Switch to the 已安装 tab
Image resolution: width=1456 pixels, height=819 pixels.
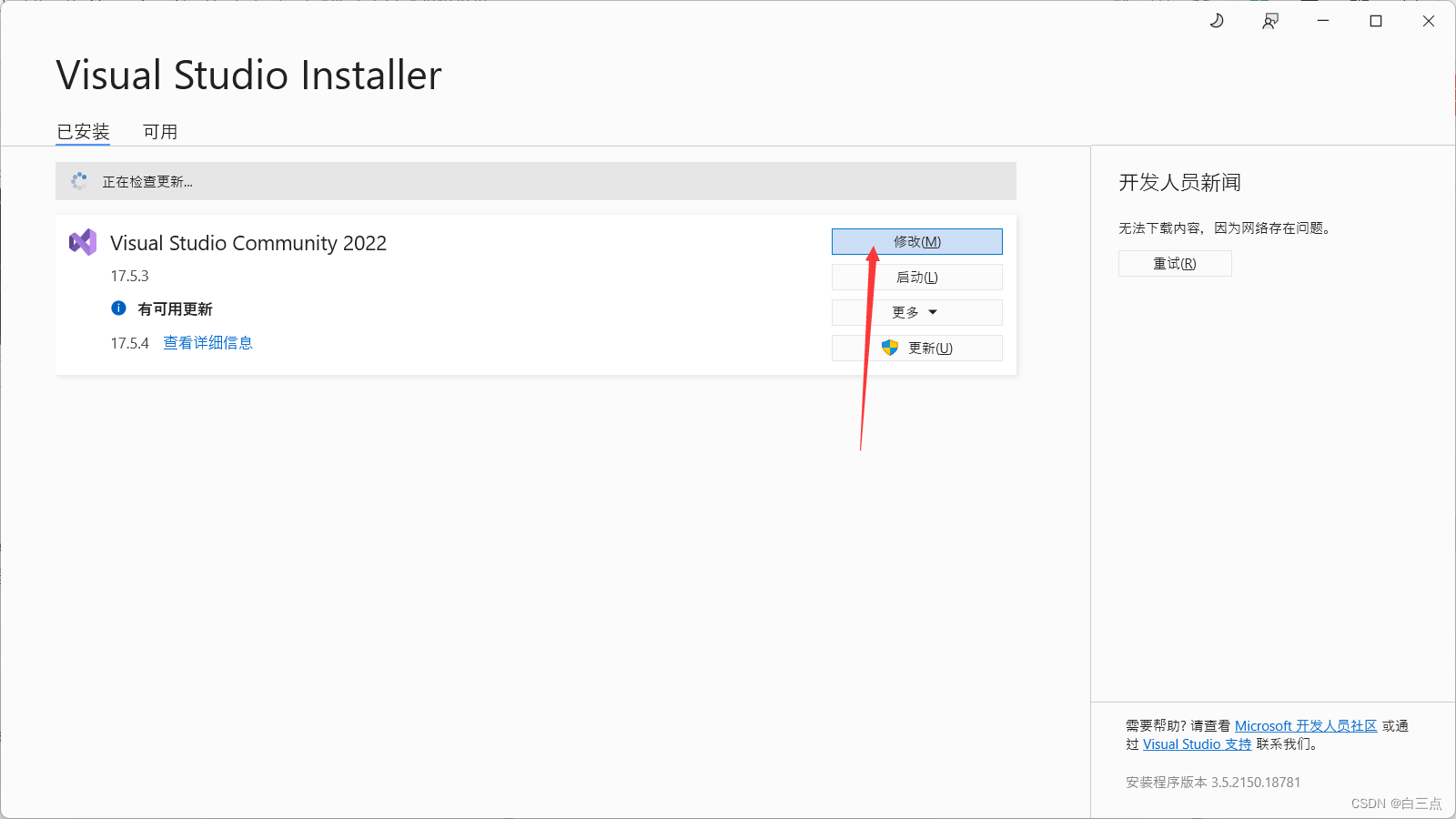[x=83, y=132]
